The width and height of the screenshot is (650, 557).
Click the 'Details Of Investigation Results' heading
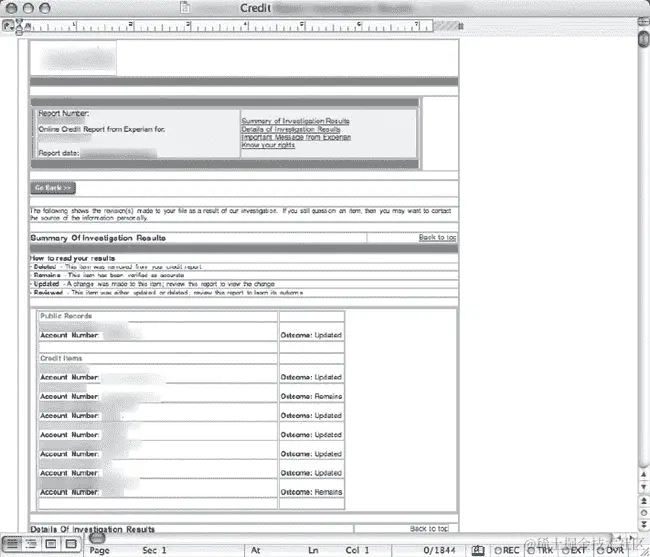[x=92, y=529]
